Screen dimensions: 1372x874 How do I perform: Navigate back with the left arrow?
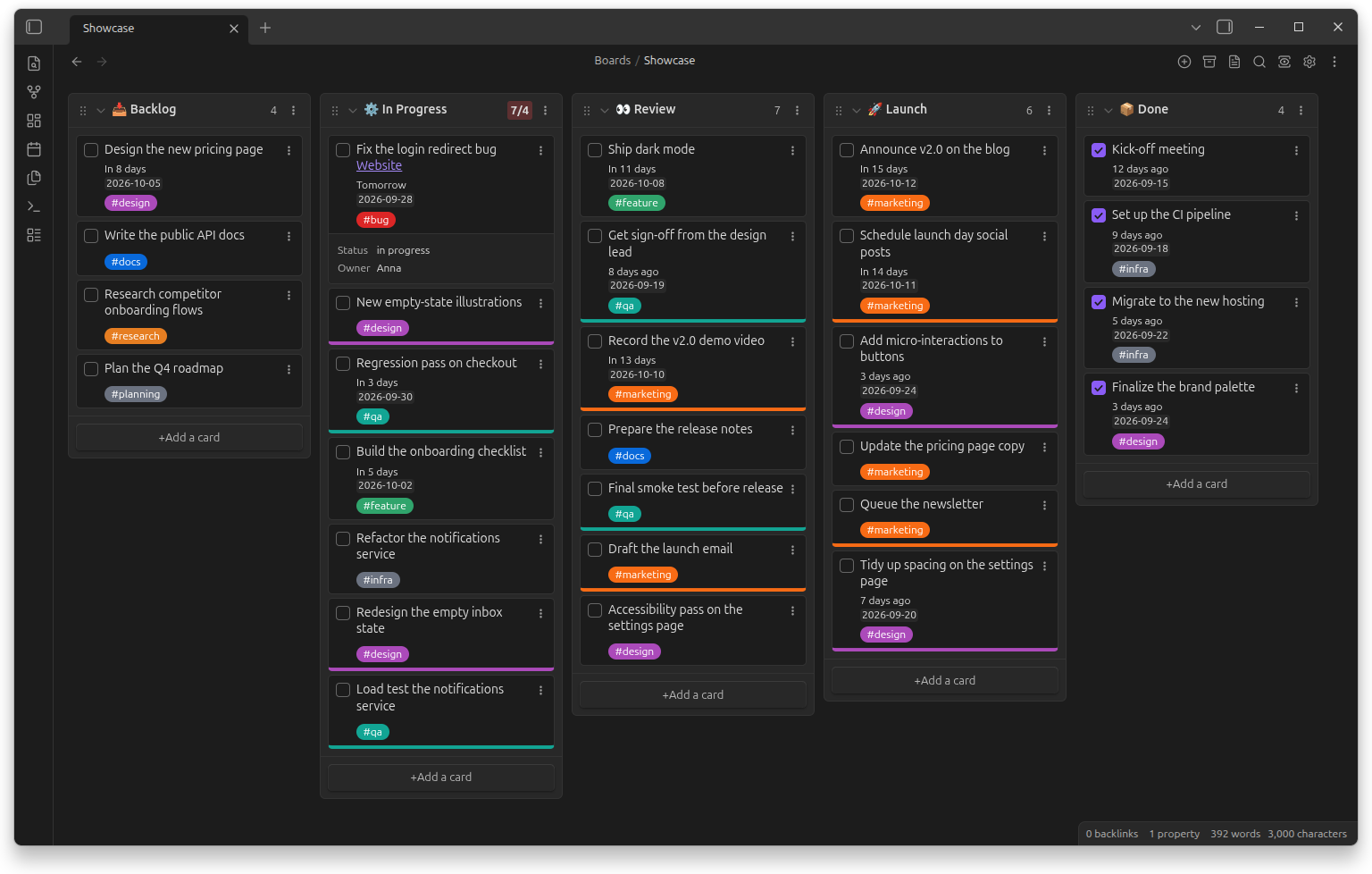tap(77, 62)
